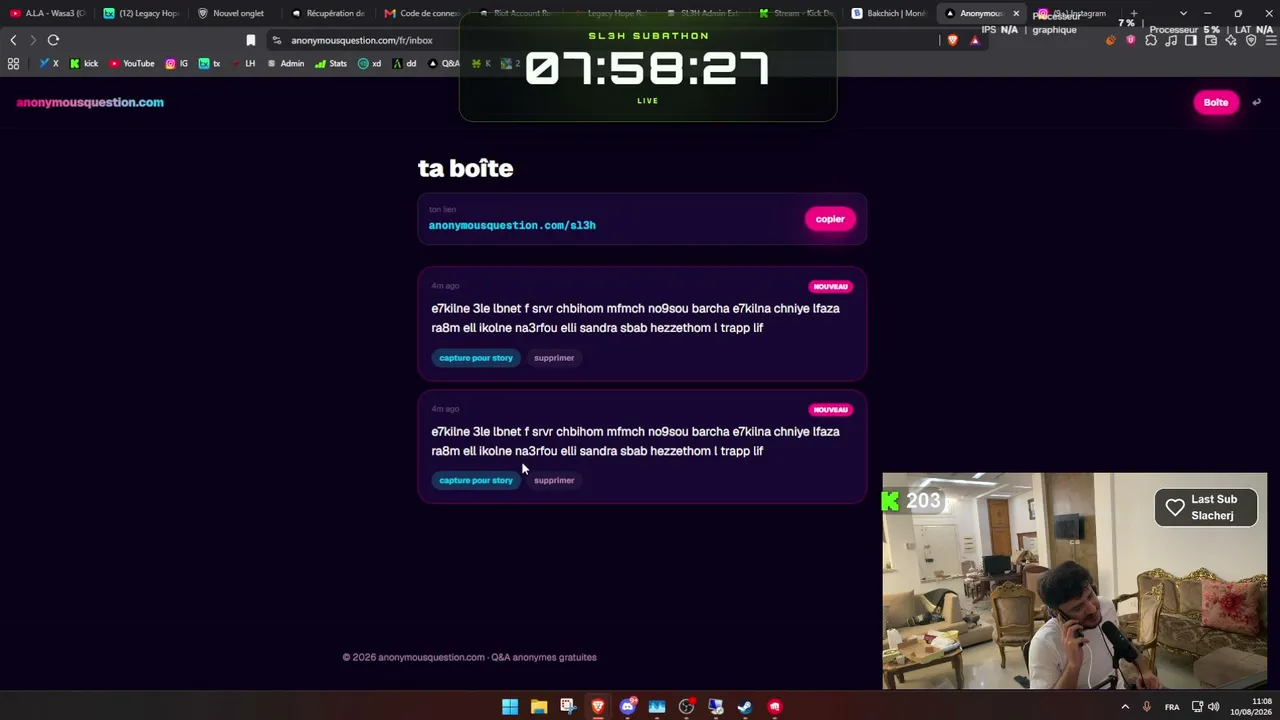Open the tx bookmark
1280x720 pixels.
tap(210, 63)
